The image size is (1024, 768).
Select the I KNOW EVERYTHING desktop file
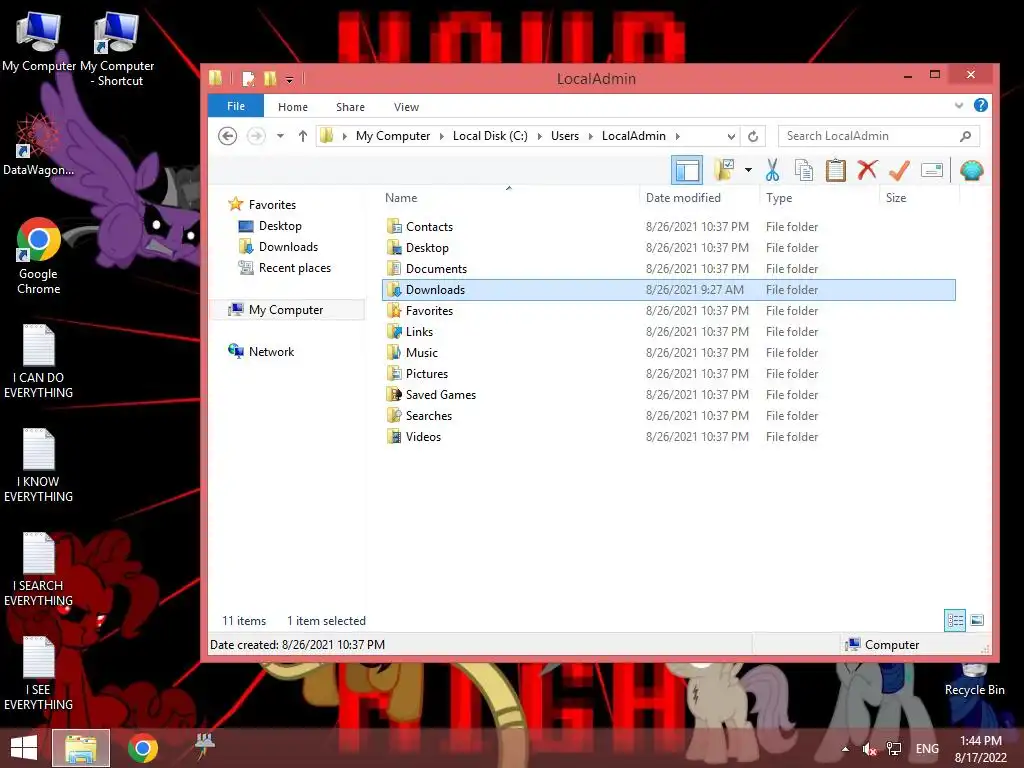(39, 466)
